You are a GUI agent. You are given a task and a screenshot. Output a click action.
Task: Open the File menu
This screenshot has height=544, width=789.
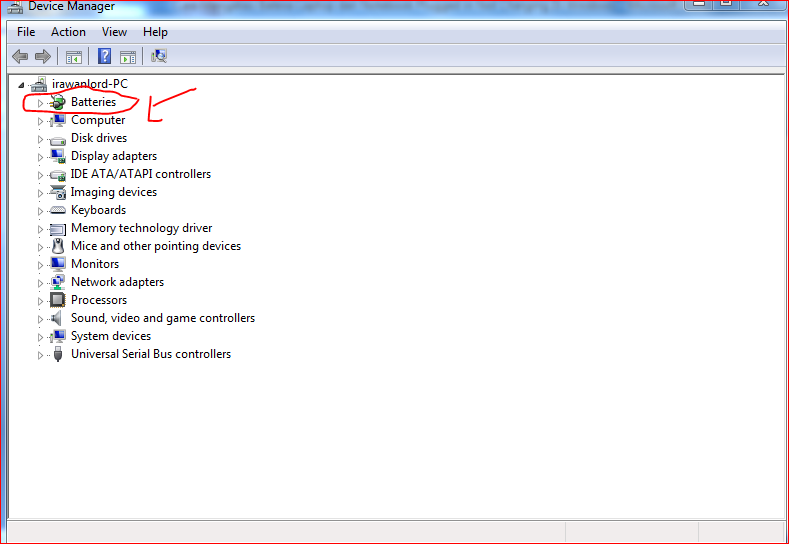pyautogui.click(x=26, y=32)
